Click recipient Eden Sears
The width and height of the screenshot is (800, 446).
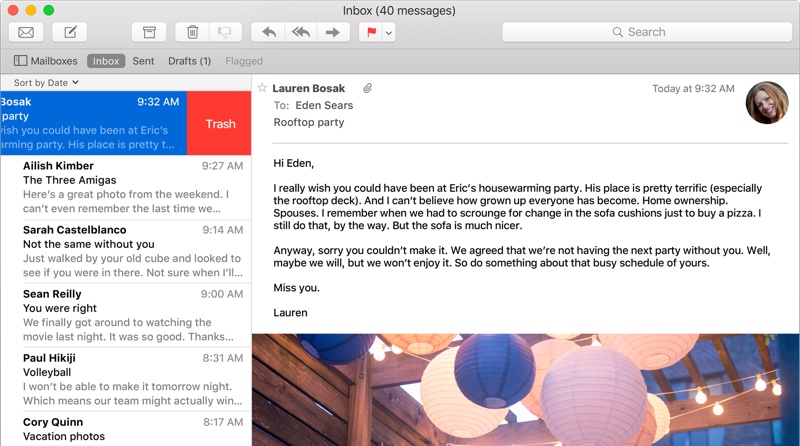pos(324,105)
